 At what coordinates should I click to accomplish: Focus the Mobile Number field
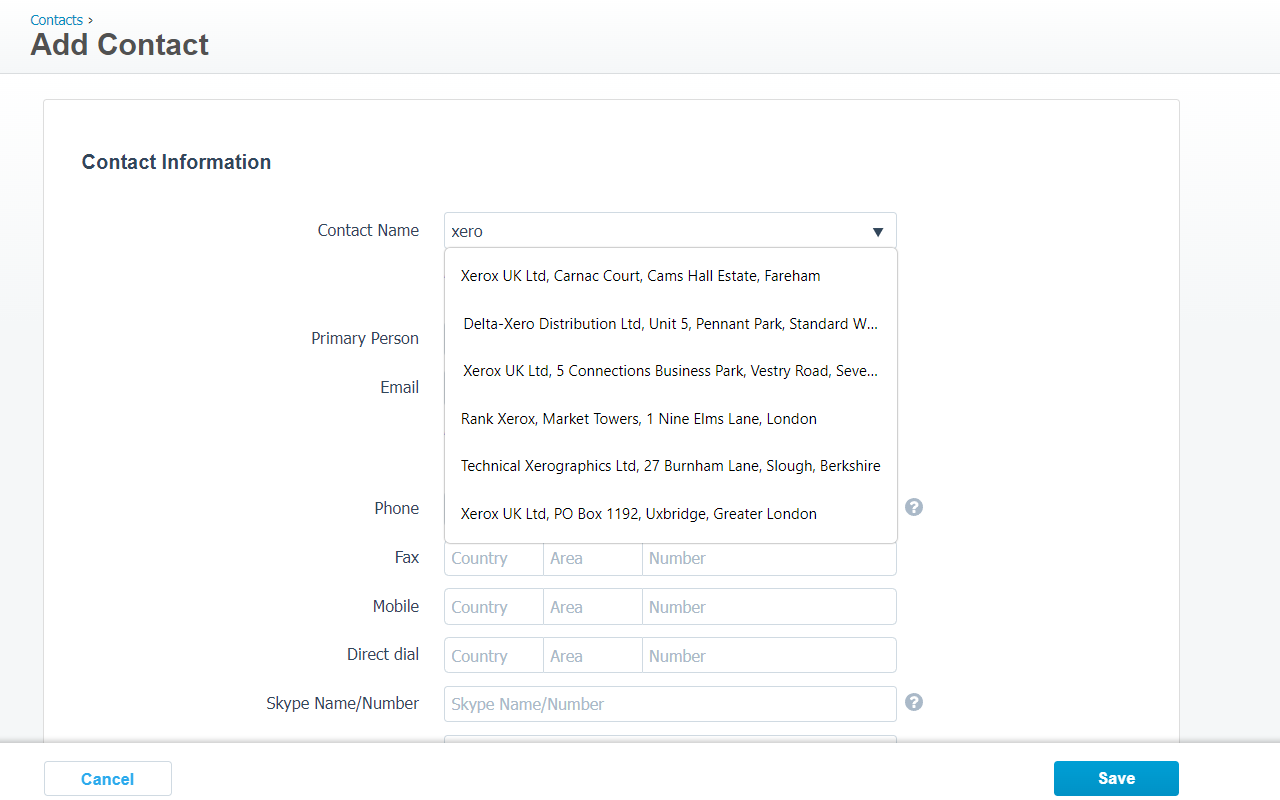point(769,607)
